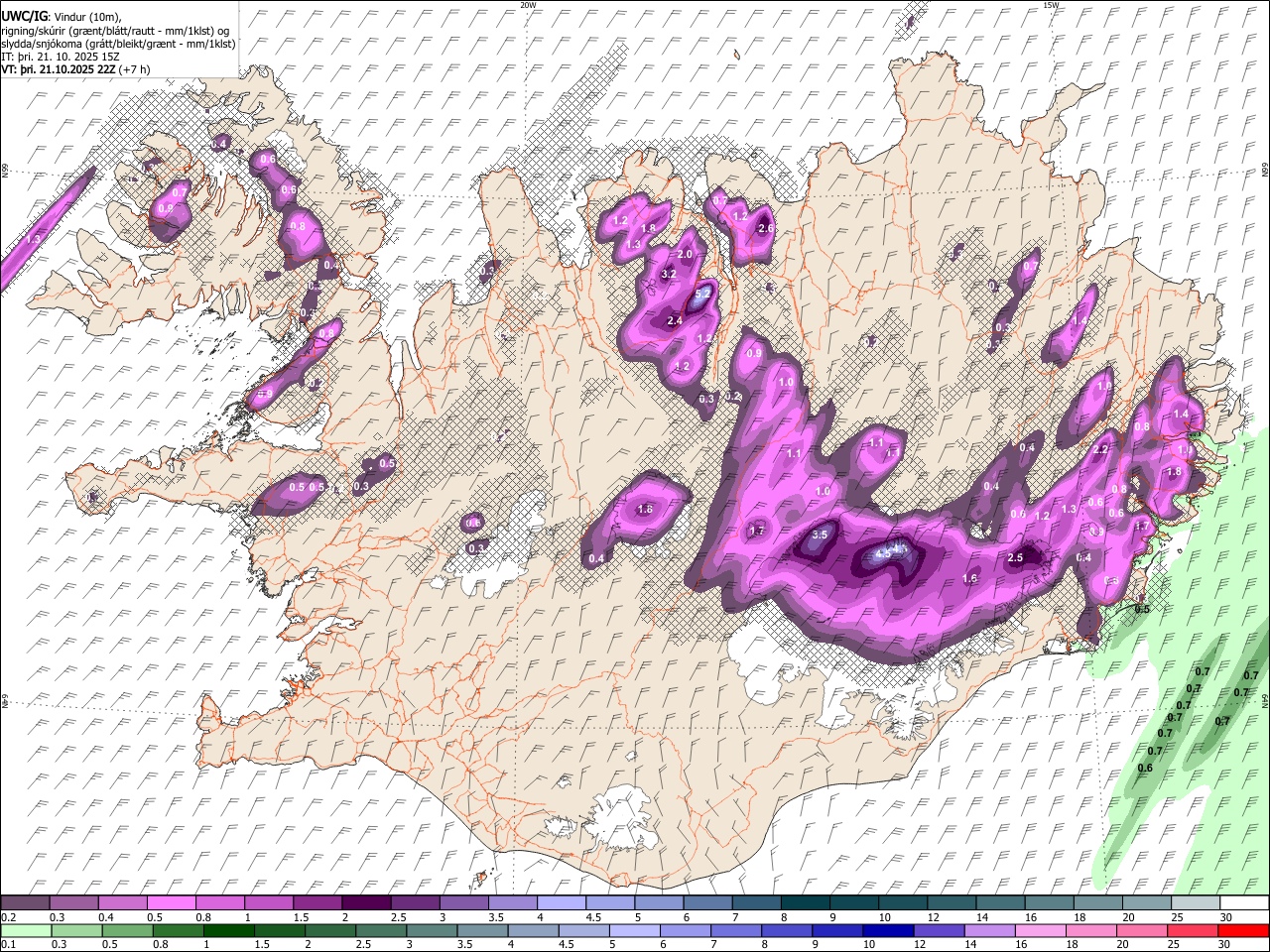Select bright red lower swatch after 30
Viewport: 1270px width, 952px height.
click(x=1243, y=930)
